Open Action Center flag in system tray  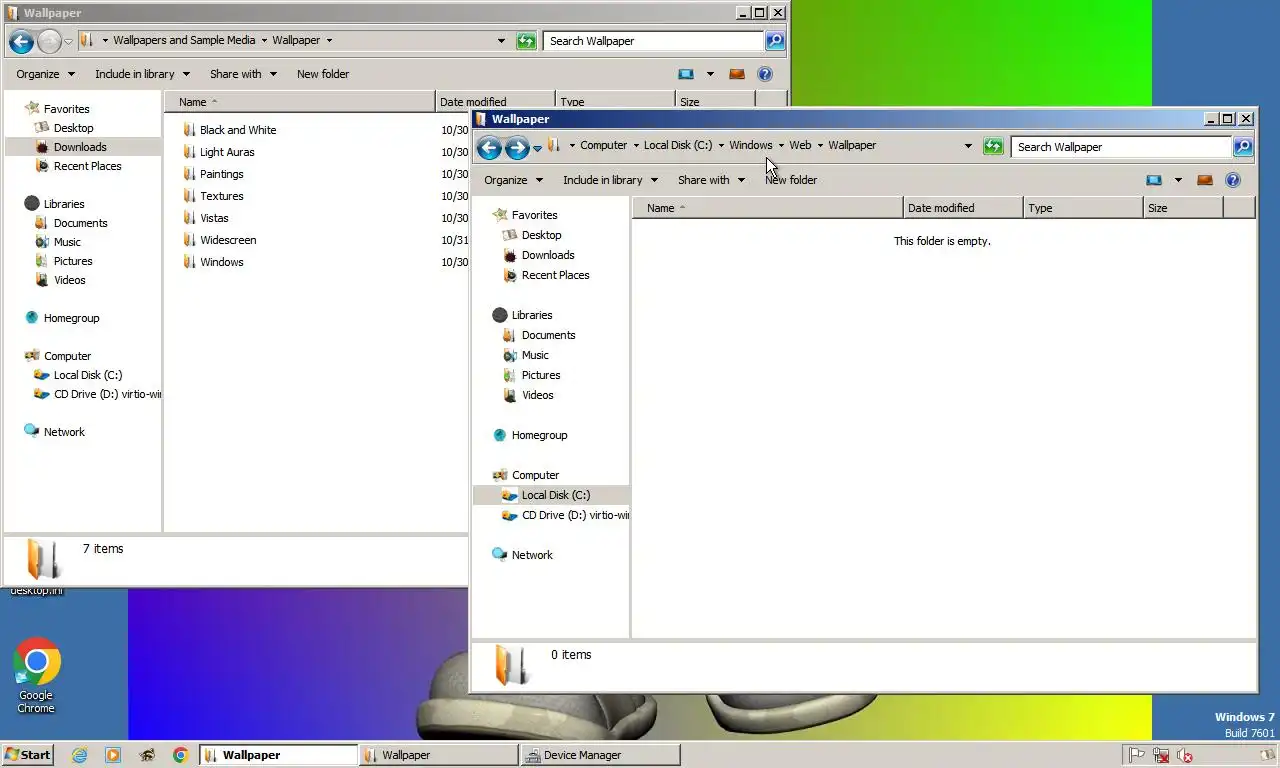click(1137, 756)
